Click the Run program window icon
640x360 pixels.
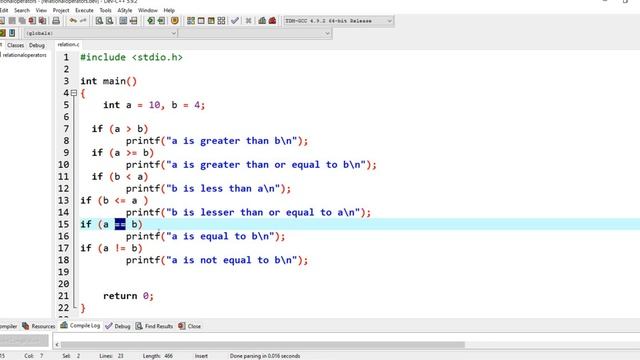pyautogui.click(x=201, y=21)
